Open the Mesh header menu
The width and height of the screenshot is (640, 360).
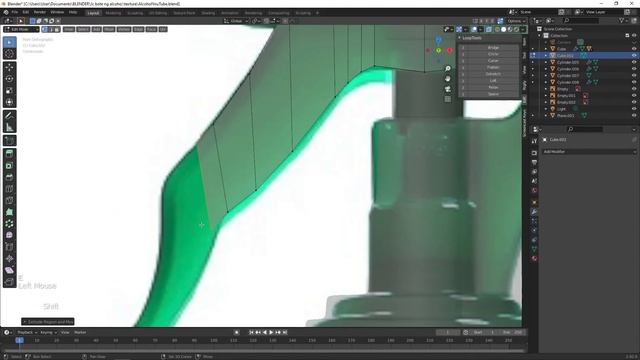tap(109, 29)
